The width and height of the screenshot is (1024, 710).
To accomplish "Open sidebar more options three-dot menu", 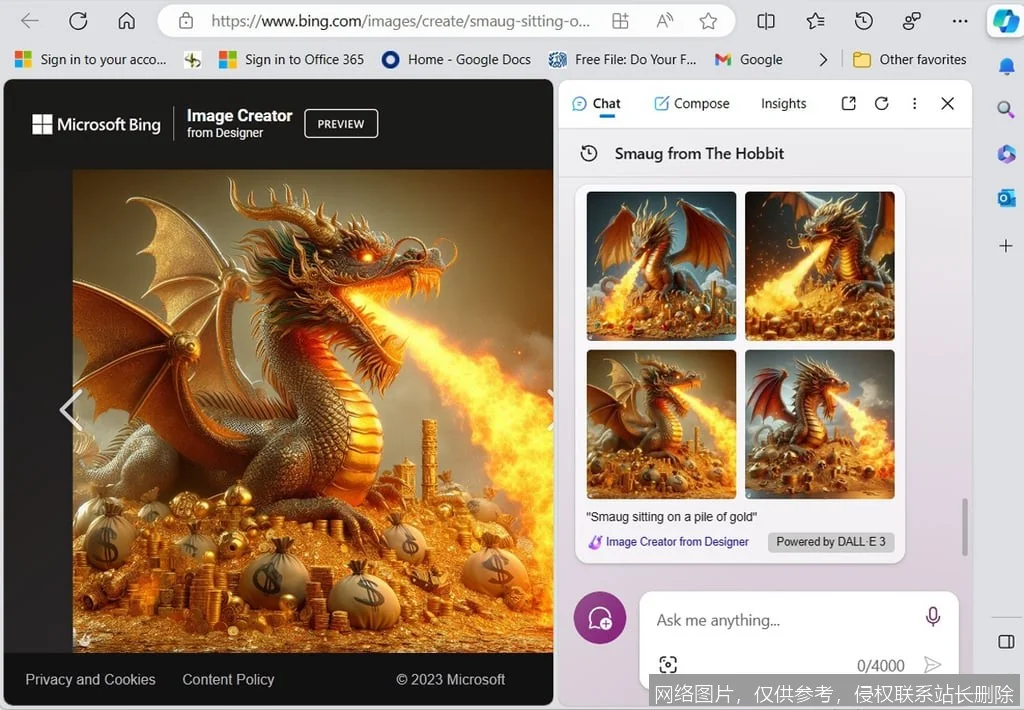I will (x=914, y=104).
